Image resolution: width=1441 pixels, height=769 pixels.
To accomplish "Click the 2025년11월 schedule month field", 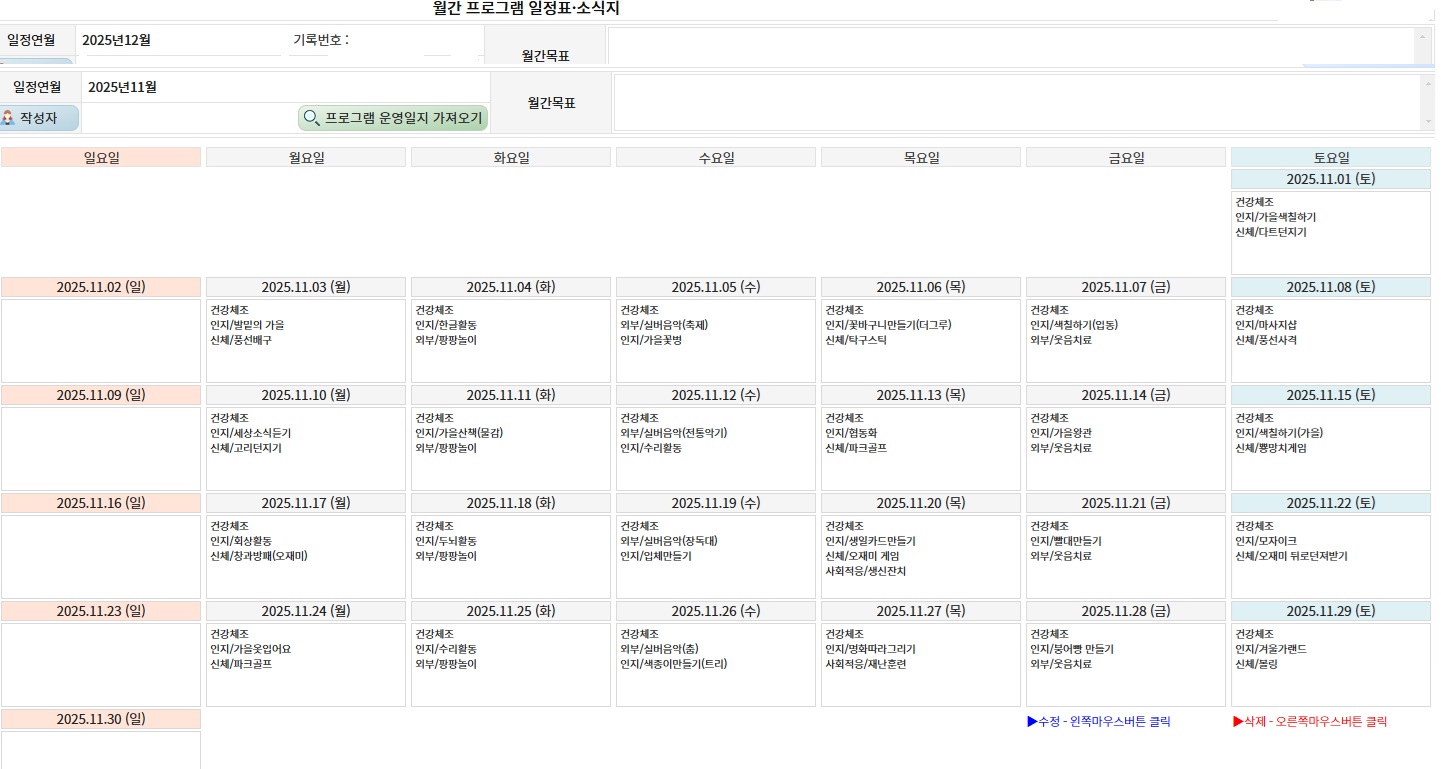I will tap(285, 87).
